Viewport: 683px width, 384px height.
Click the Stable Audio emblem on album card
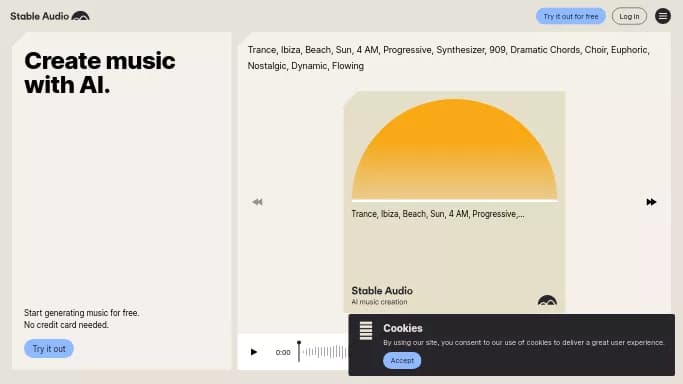click(547, 300)
